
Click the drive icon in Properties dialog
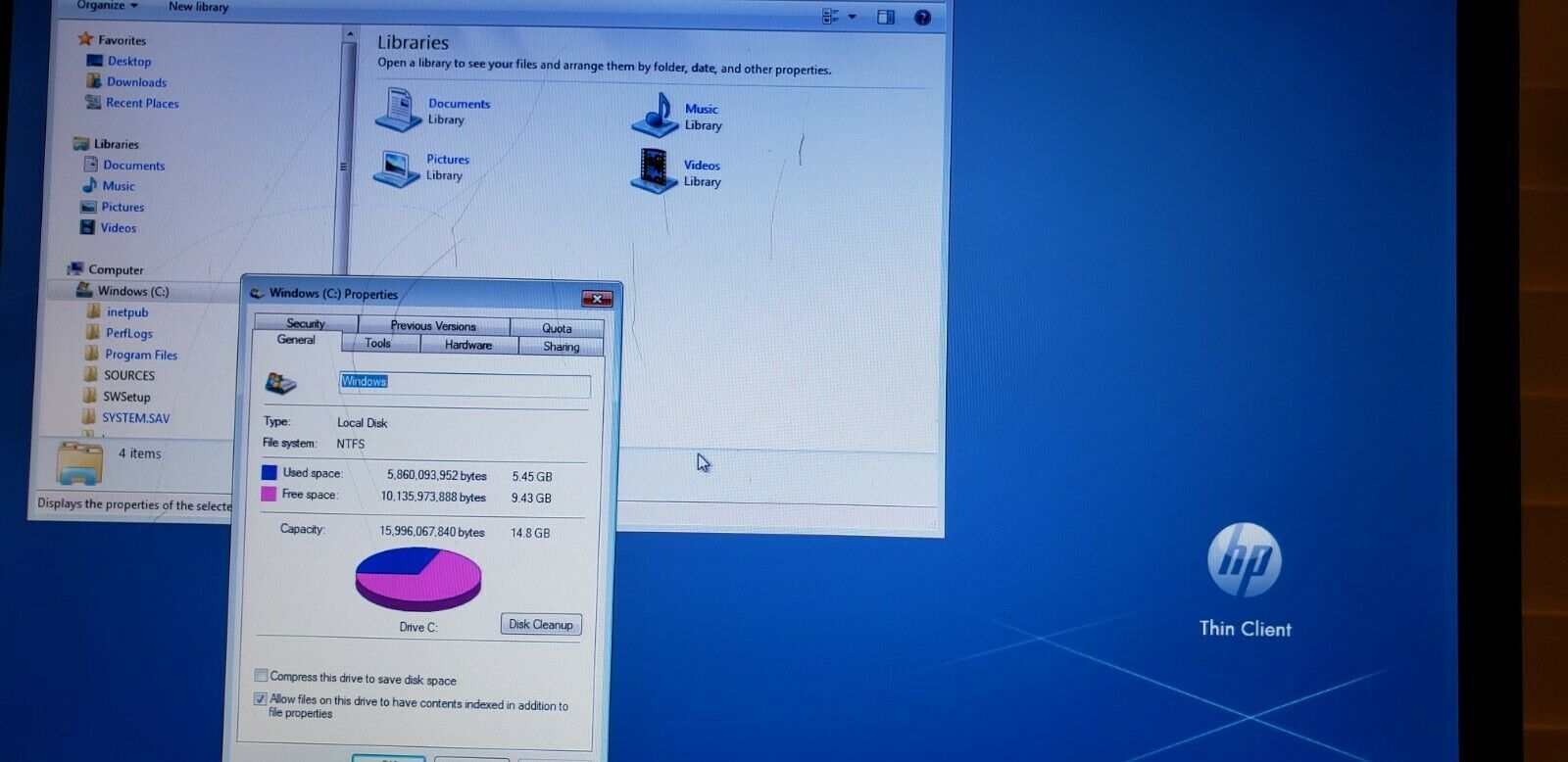pyautogui.click(x=281, y=383)
